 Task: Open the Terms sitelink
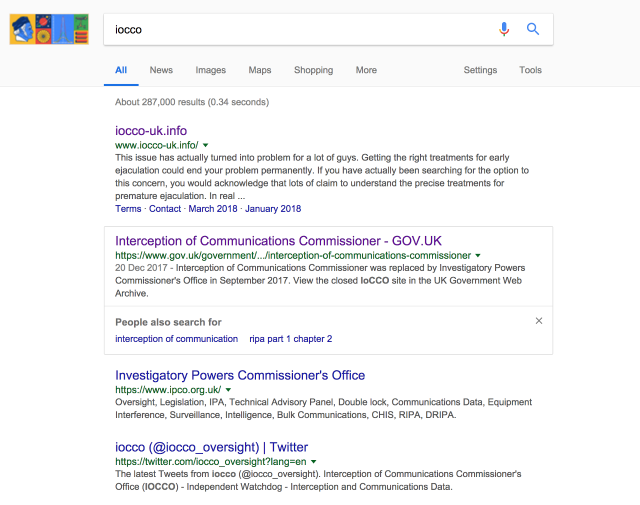pos(128,209)
